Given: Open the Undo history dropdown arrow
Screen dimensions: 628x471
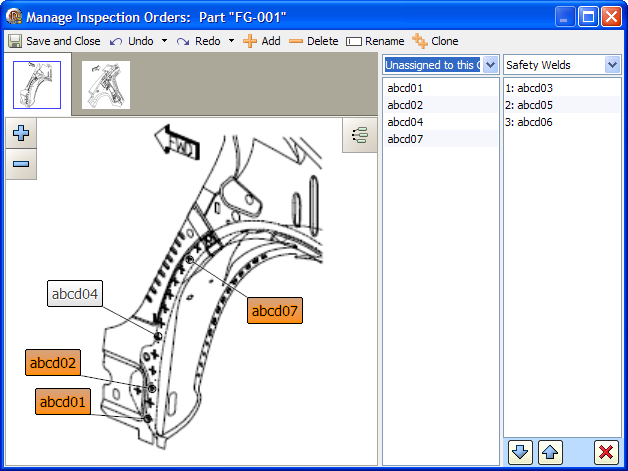Looking at the screenshot, I should coord(164,41).
